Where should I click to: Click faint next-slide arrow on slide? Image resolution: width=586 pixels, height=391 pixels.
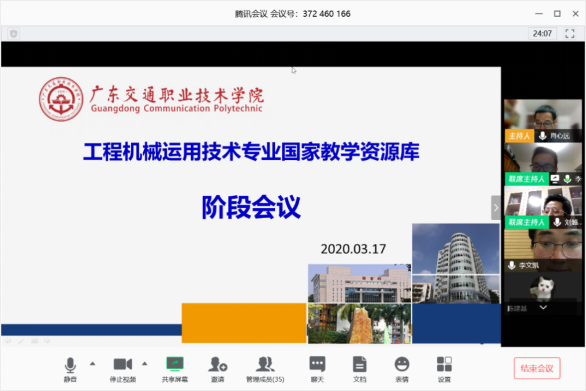click(x=47, y=341)
